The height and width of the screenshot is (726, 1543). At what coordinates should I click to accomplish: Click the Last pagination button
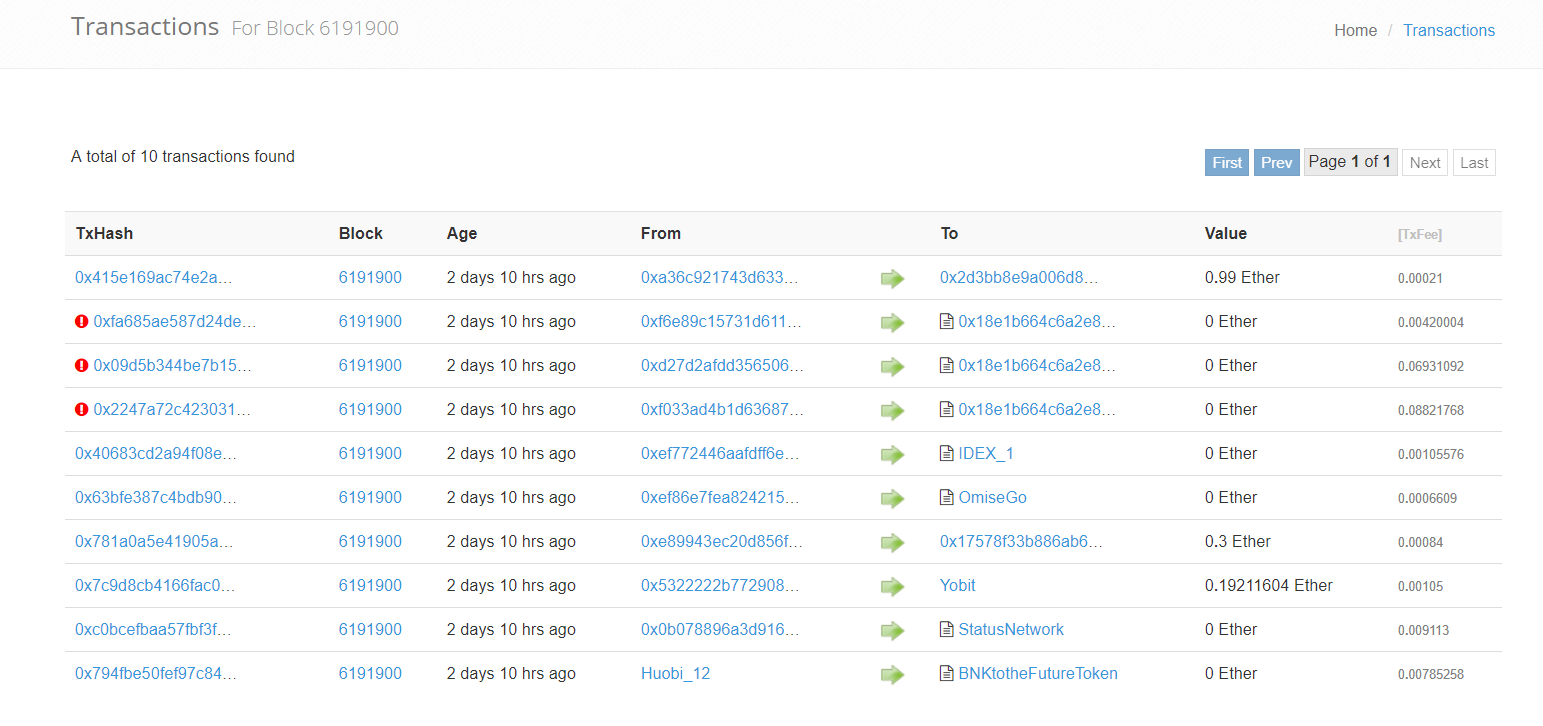(x=1474, y=163)
